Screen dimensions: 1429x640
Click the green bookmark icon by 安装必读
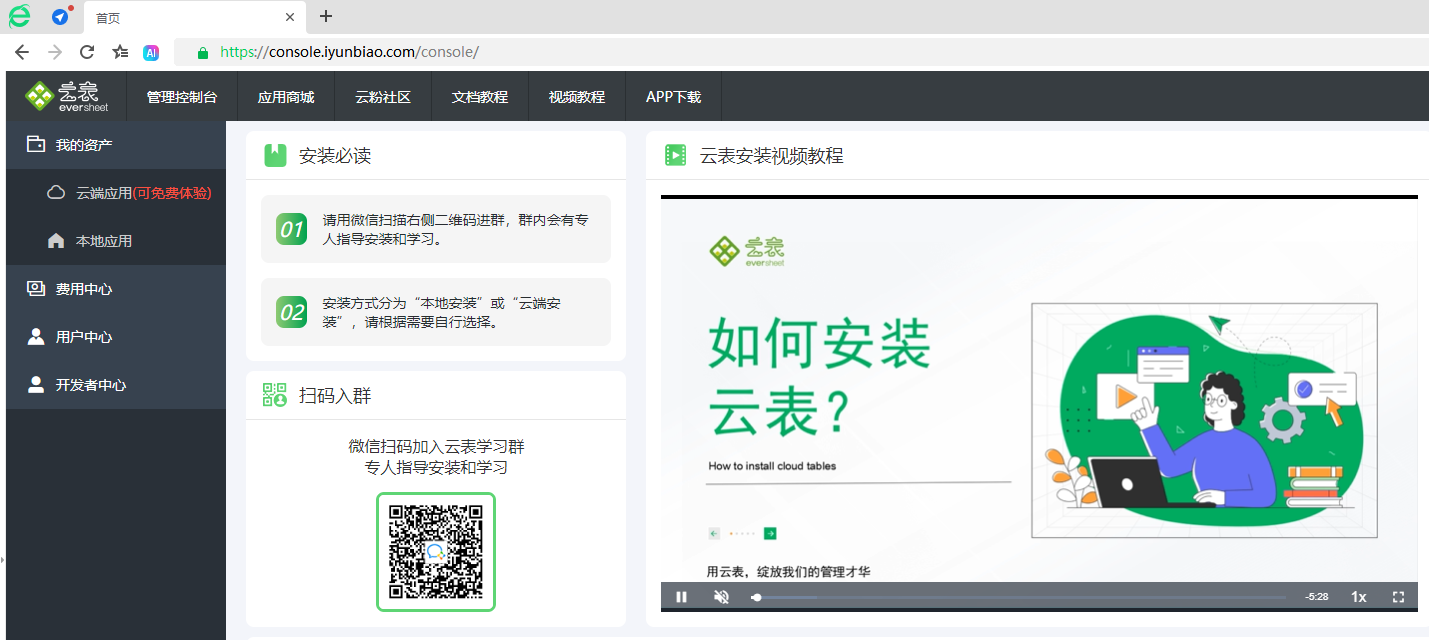(x=276, y=155)
